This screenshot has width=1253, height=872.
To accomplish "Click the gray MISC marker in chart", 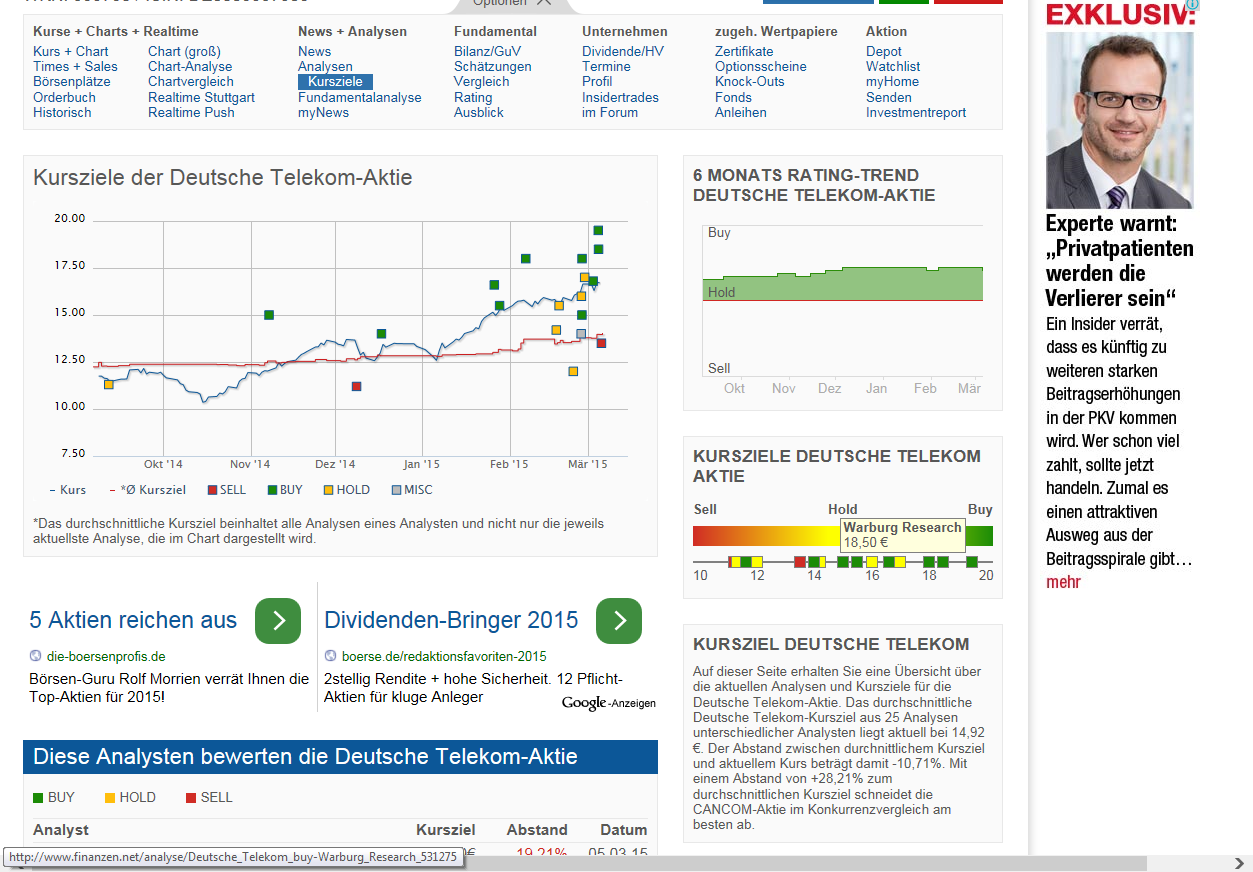I will (581, 334).
